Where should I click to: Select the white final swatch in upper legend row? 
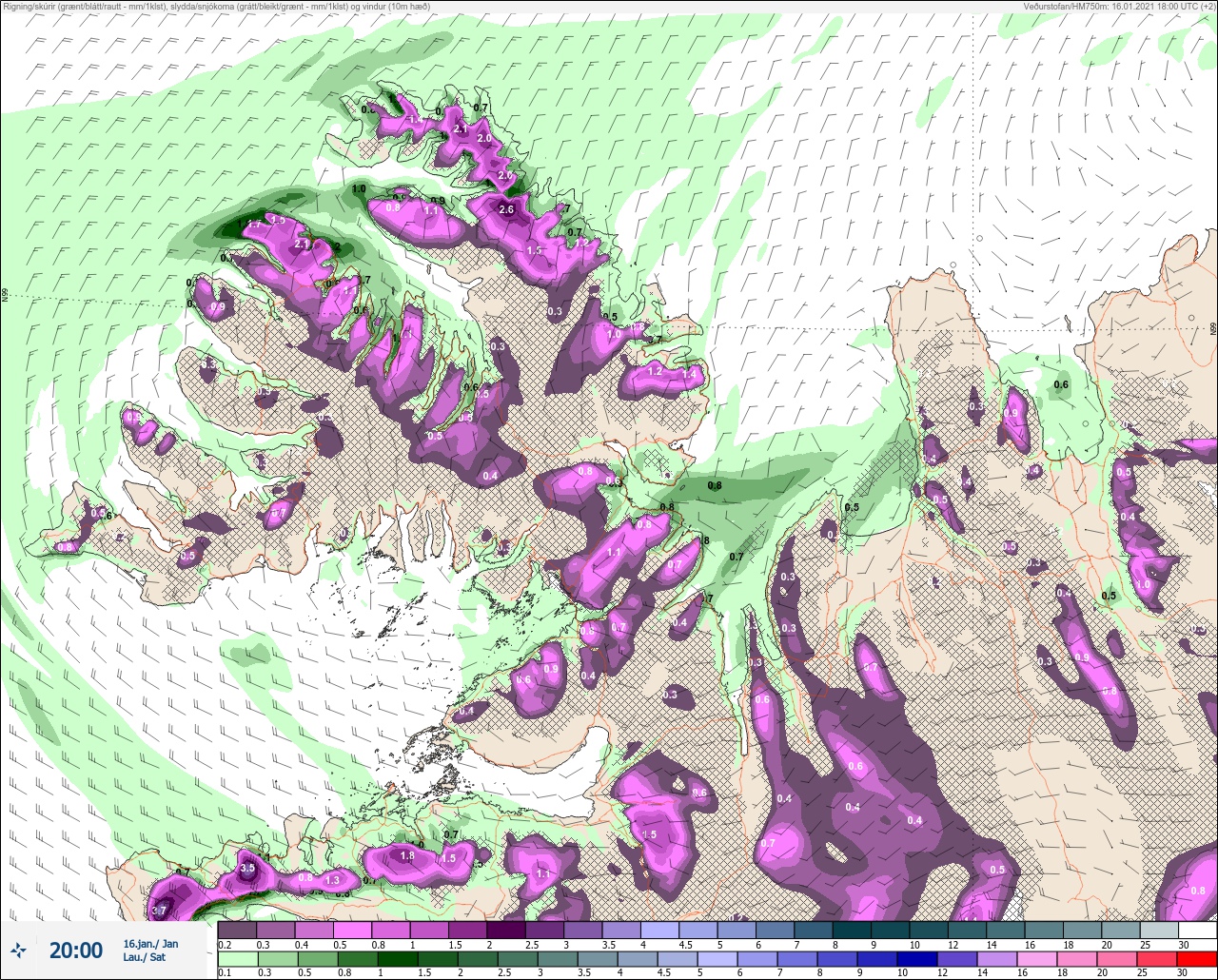click(1197, 930)
